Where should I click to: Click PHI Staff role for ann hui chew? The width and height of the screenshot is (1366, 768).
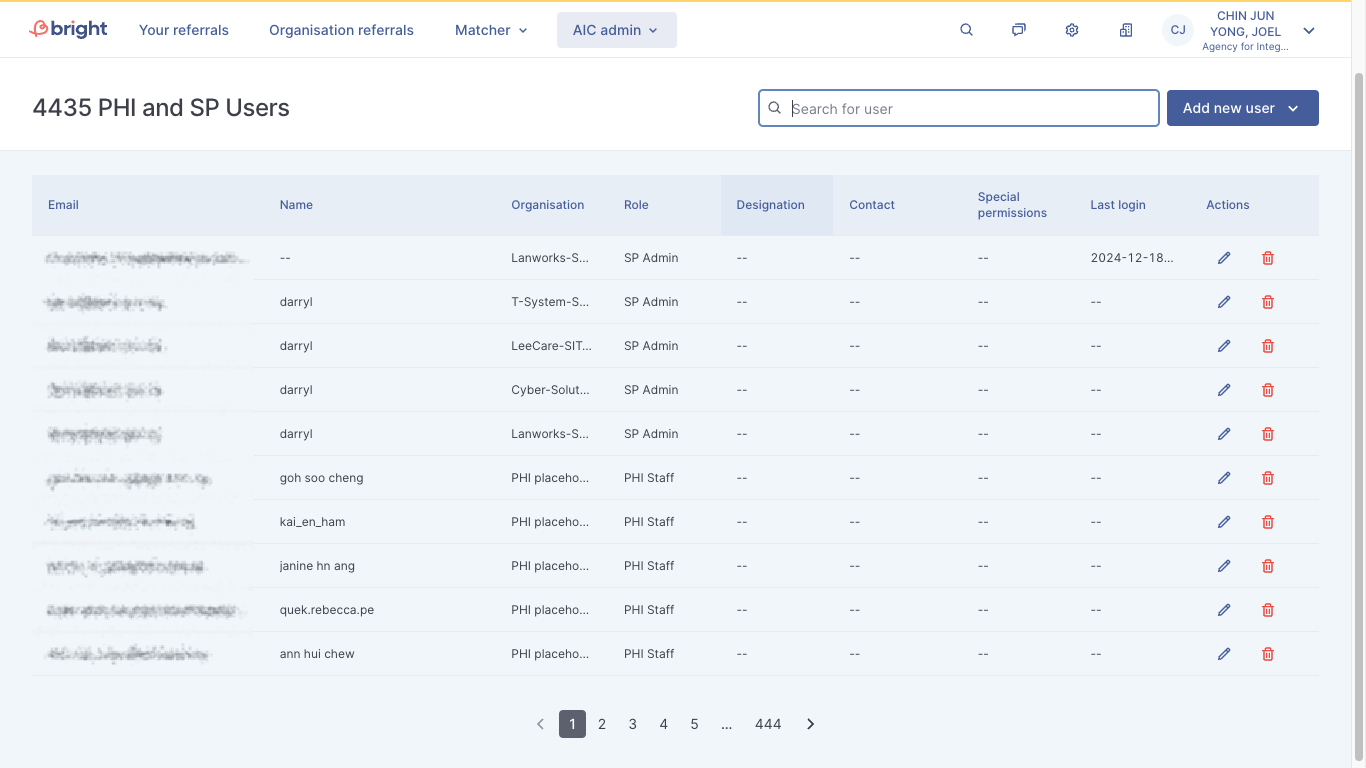649,654
